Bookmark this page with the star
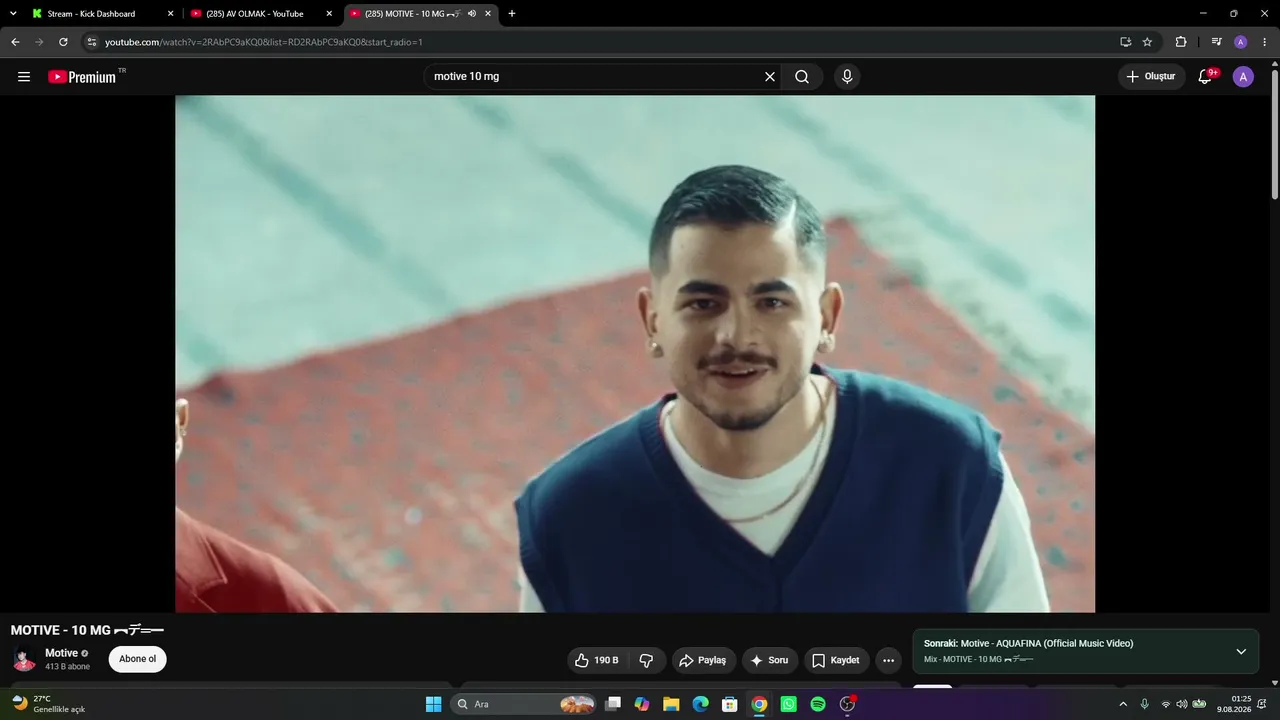The width and height of the screenshot is (1280, 720). click(x=1147, y=42)
